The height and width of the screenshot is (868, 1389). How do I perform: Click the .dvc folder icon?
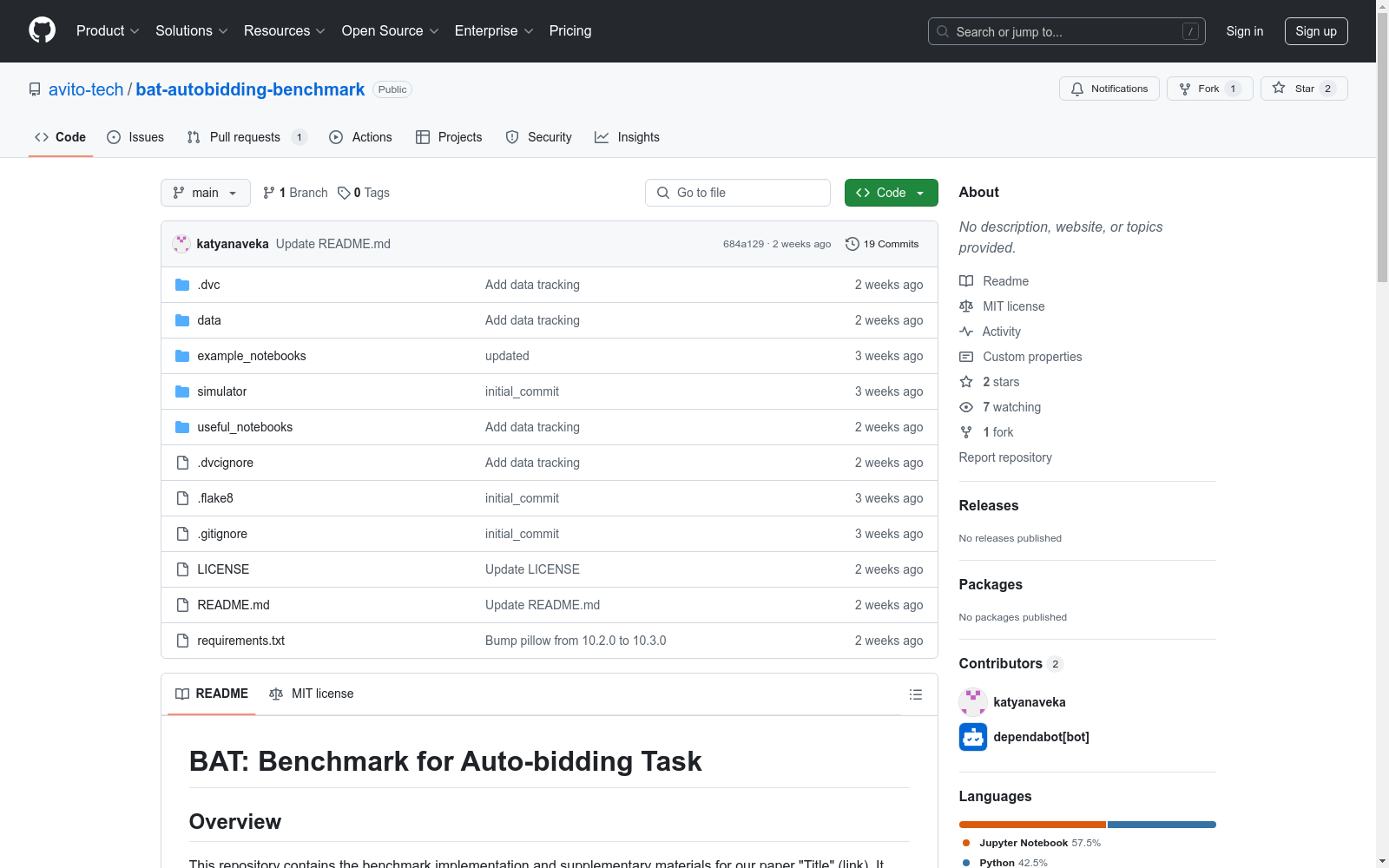(182, 285)
